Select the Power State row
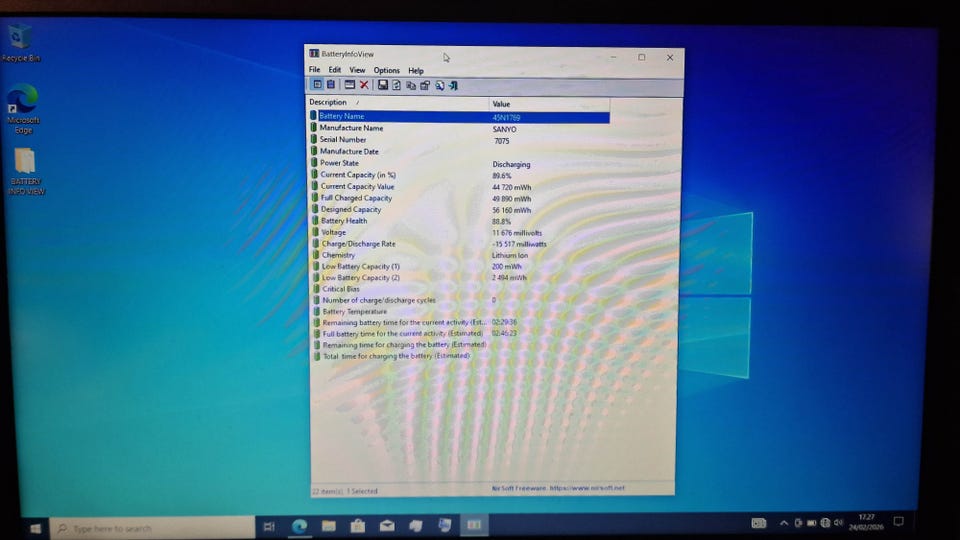 click(x=460, y=163)
